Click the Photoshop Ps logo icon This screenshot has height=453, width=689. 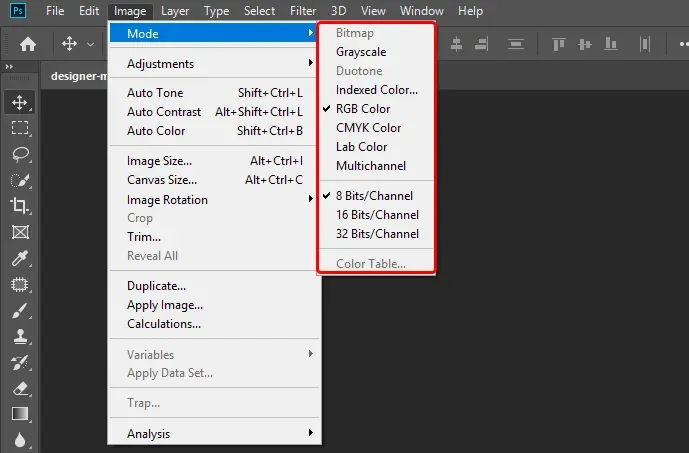[18, 10]
